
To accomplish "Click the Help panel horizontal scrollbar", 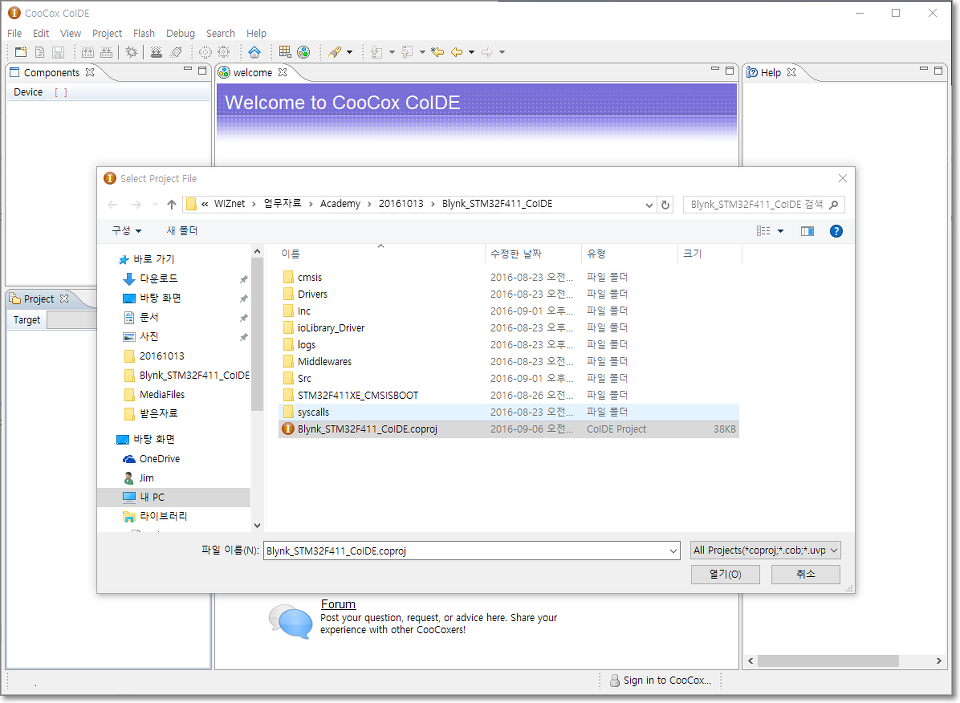I will click(828, 661).
